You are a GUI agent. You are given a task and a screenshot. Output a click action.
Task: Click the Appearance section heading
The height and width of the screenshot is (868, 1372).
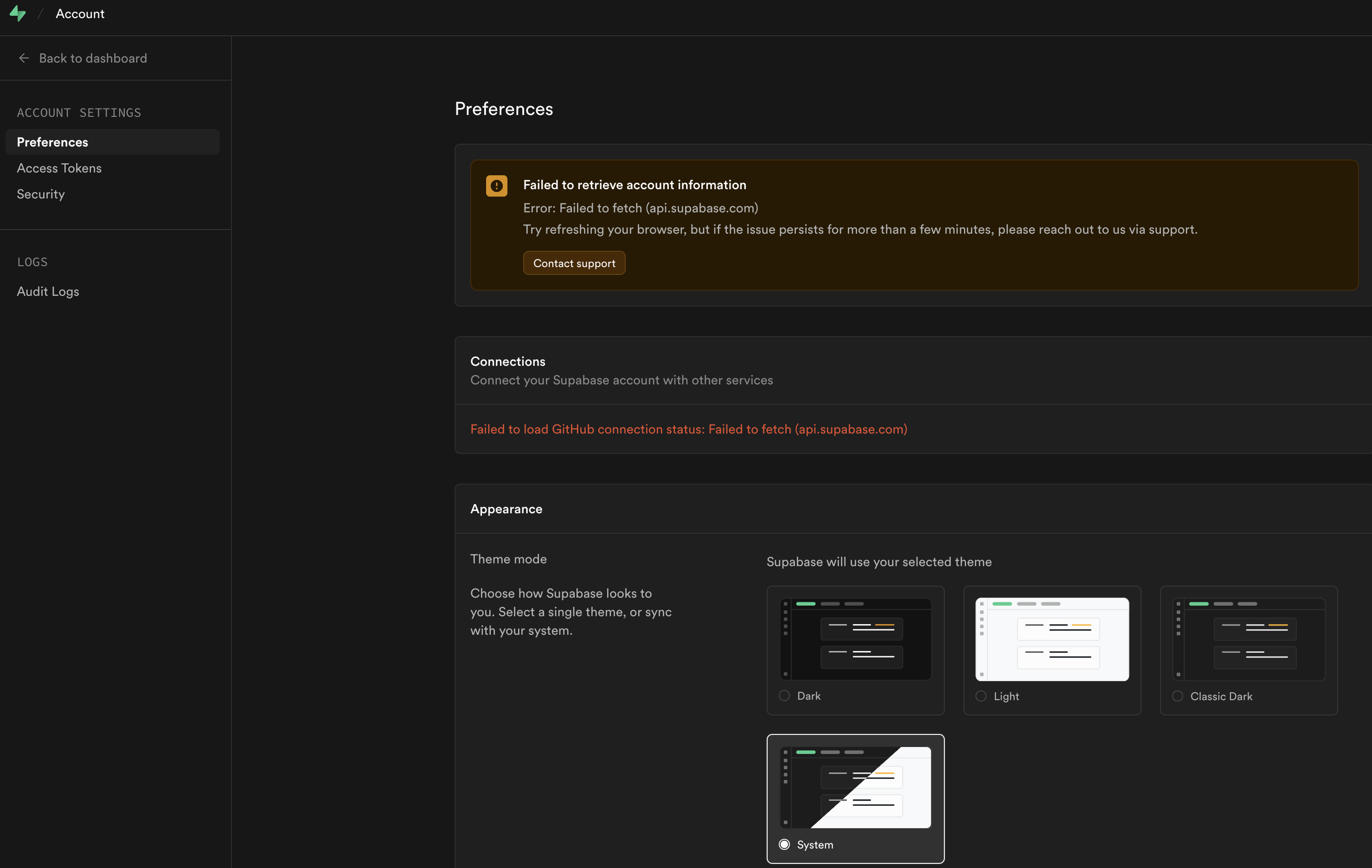pyautogui.click(x=506, y=509)
